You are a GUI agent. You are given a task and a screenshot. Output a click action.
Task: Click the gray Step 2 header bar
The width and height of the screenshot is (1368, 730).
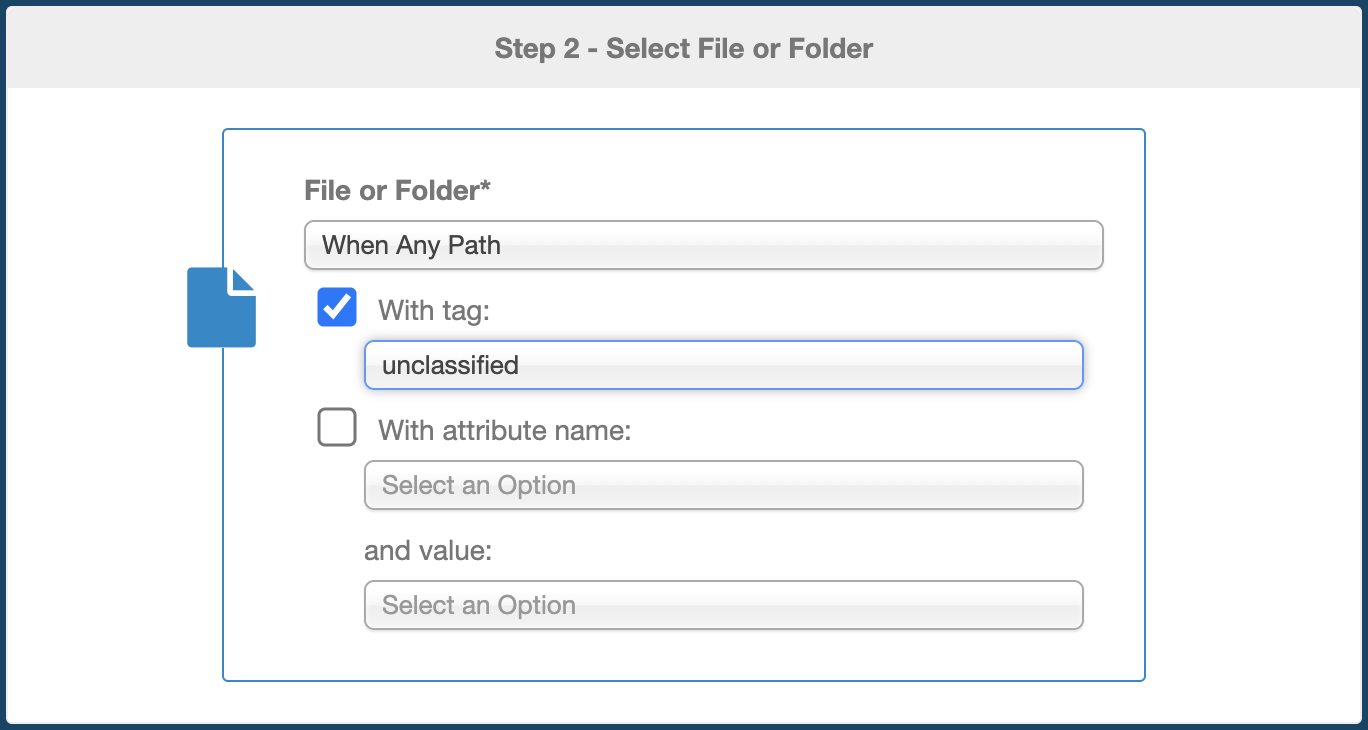click(x=684, y=48)
